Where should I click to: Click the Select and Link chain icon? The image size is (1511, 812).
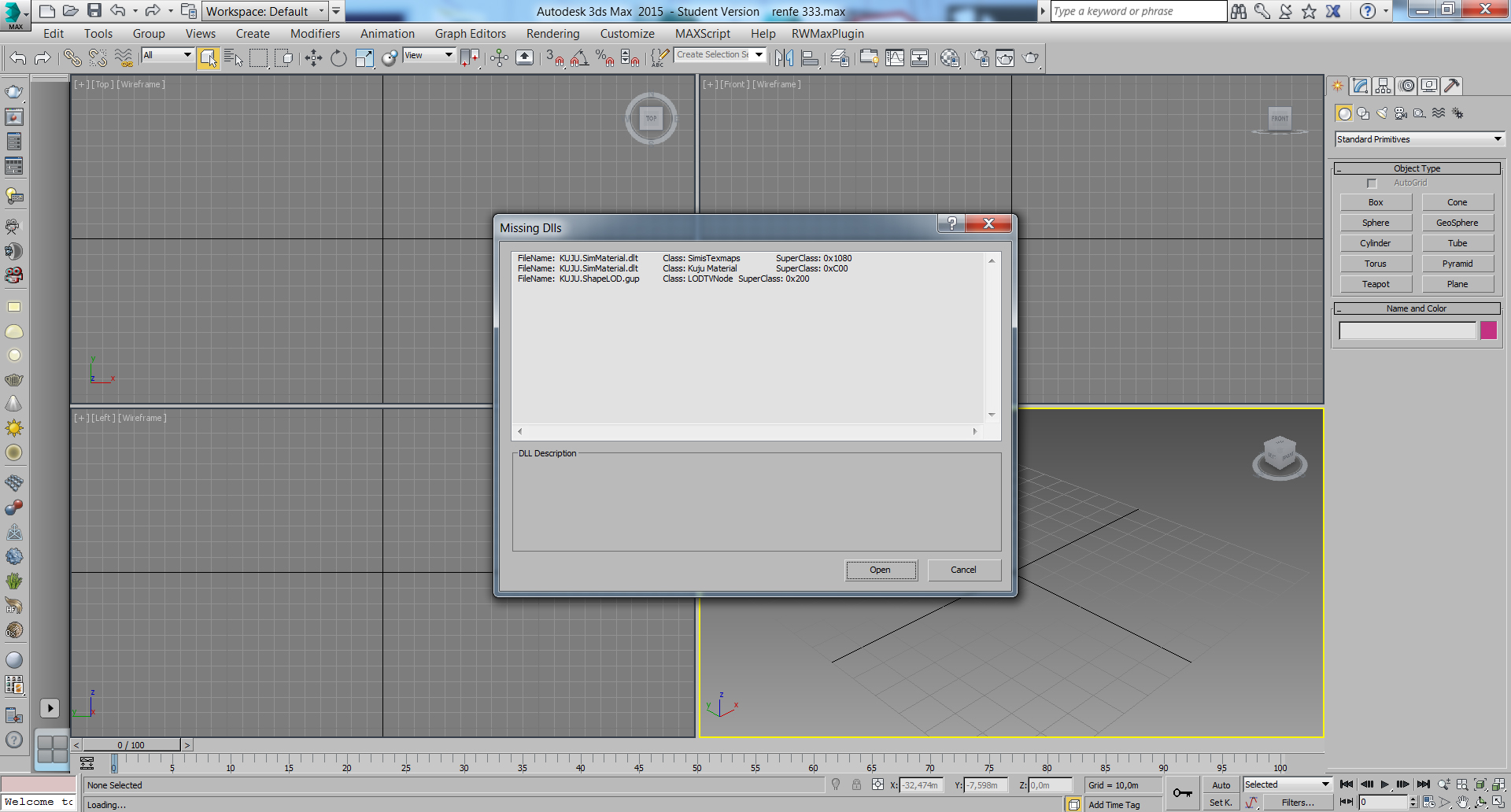(x=72, y=57)
